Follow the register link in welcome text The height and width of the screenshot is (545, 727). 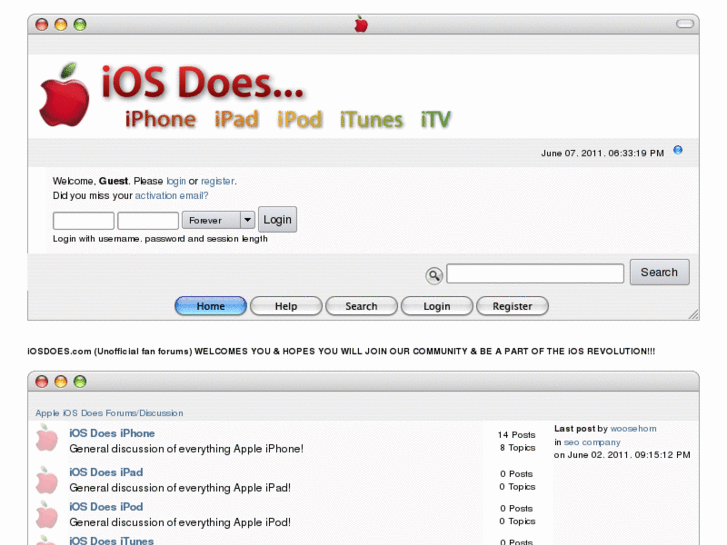[217, 181]
